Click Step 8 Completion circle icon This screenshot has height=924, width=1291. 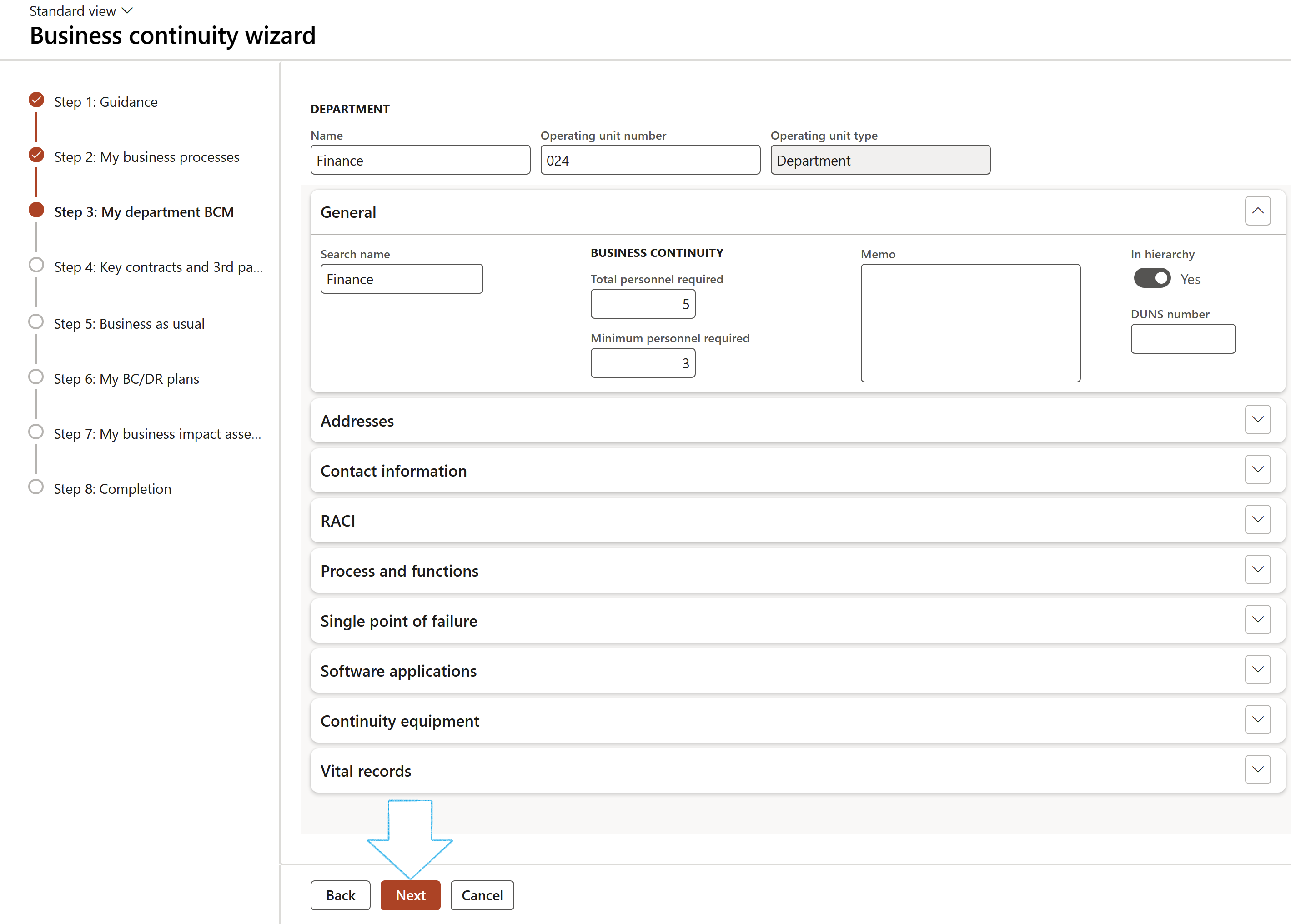pos(36,487)
